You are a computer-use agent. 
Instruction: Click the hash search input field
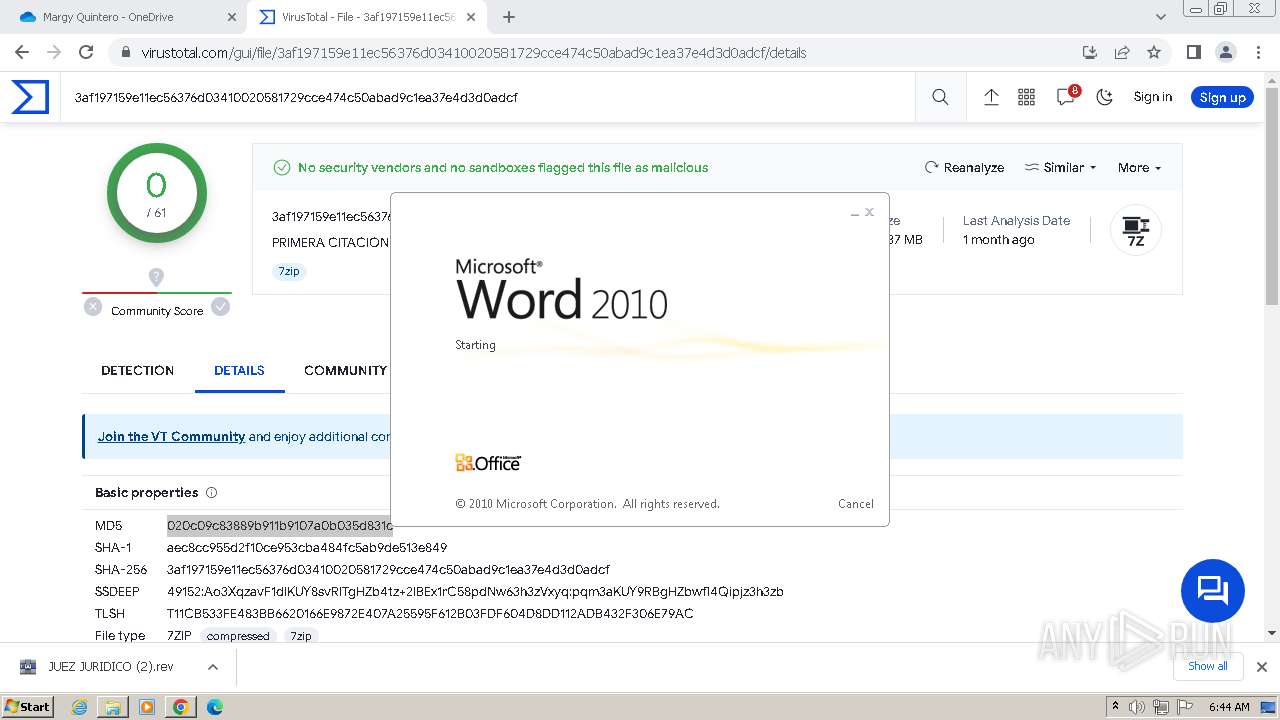(x=490, y=97)
